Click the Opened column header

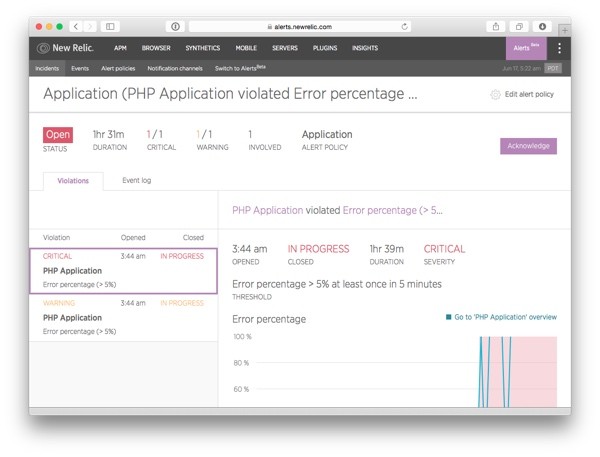click(133, 237)
